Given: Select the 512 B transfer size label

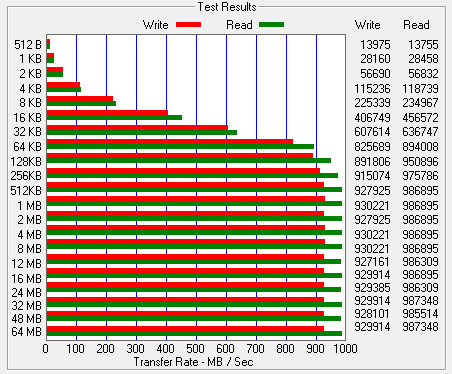Looking at the screenshot, I should pyautogui.click(x=28, y=45).
